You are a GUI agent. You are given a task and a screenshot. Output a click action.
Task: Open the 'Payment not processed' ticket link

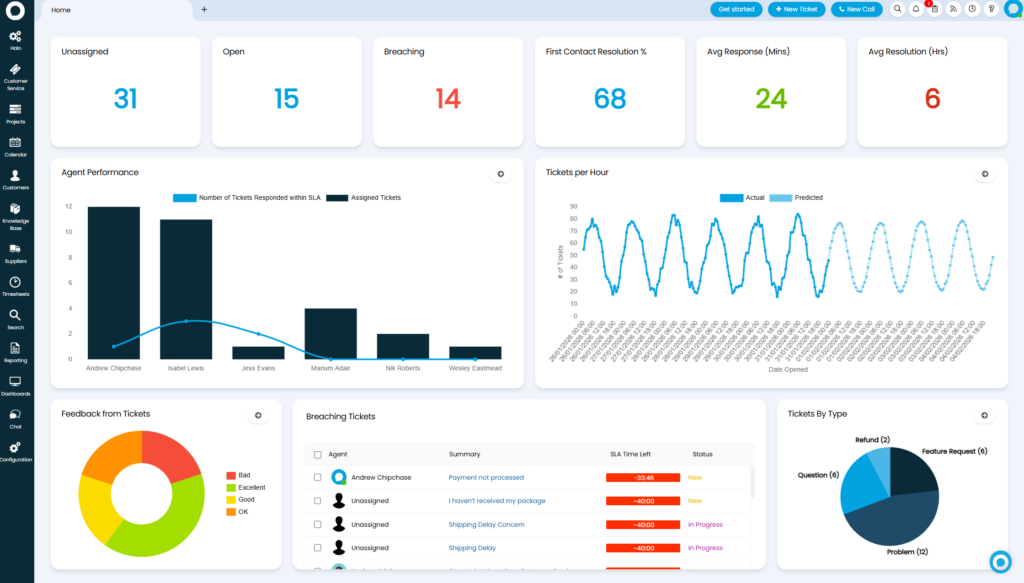point(486,477)
